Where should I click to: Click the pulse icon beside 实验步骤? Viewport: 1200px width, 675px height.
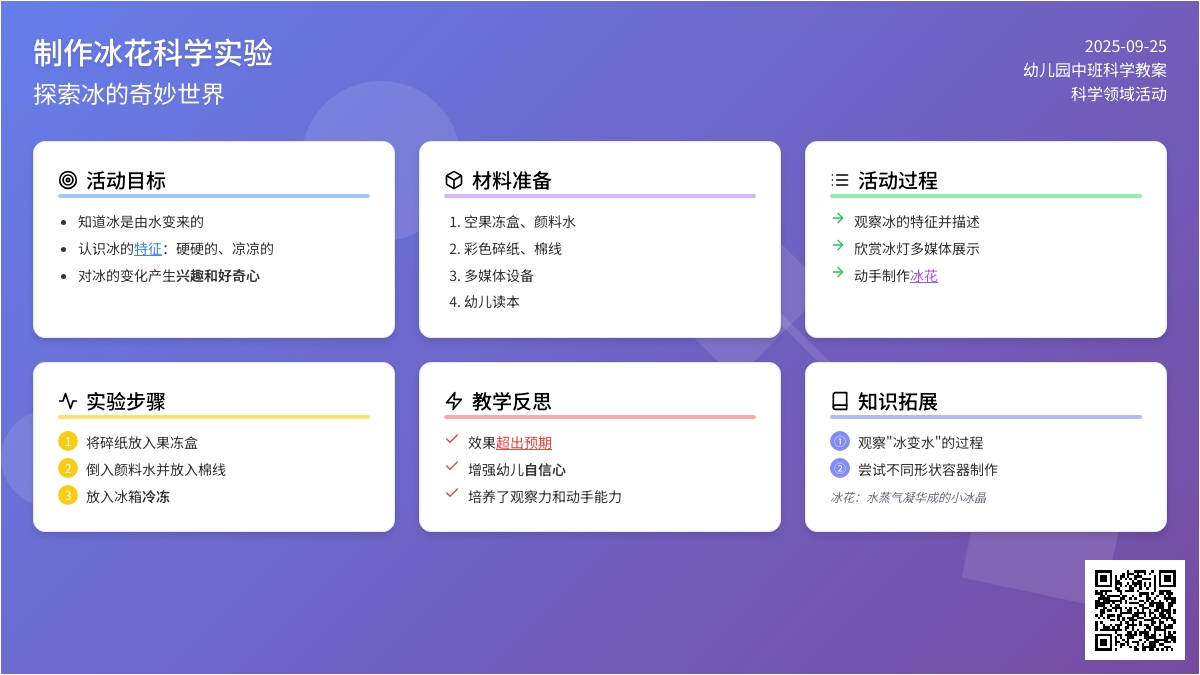(x=68, y=402)
